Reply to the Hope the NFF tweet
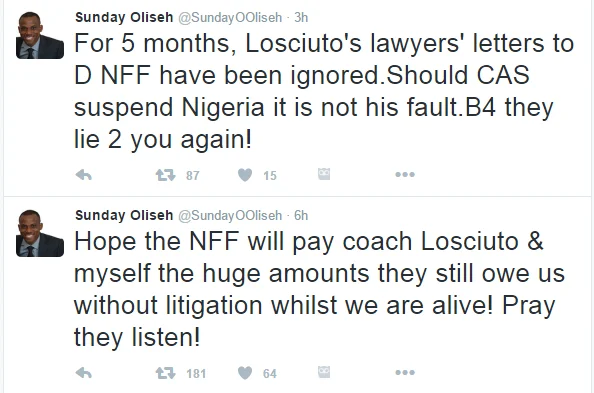Viewport: 594px width, 393px height. (83, 373)
